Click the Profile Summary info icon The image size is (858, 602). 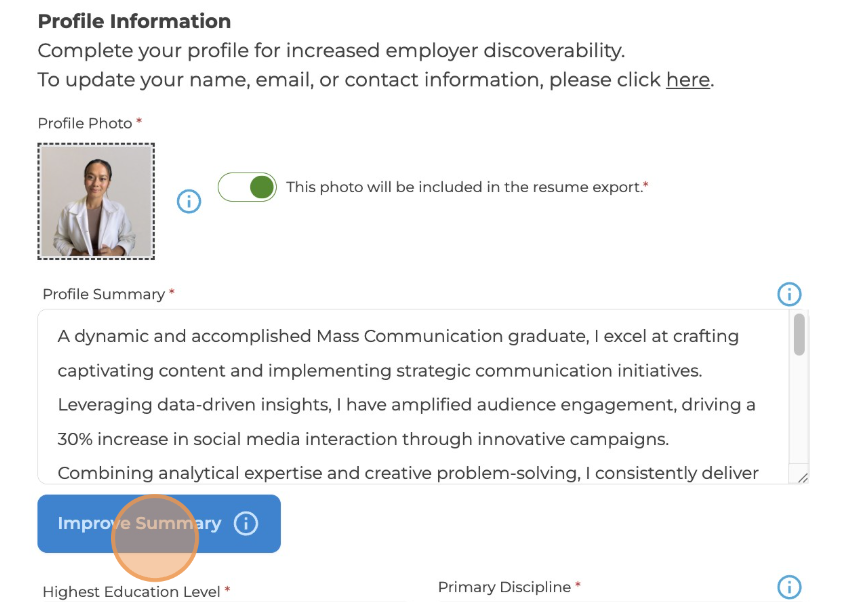pyautogui.click(x=789, y=294)
